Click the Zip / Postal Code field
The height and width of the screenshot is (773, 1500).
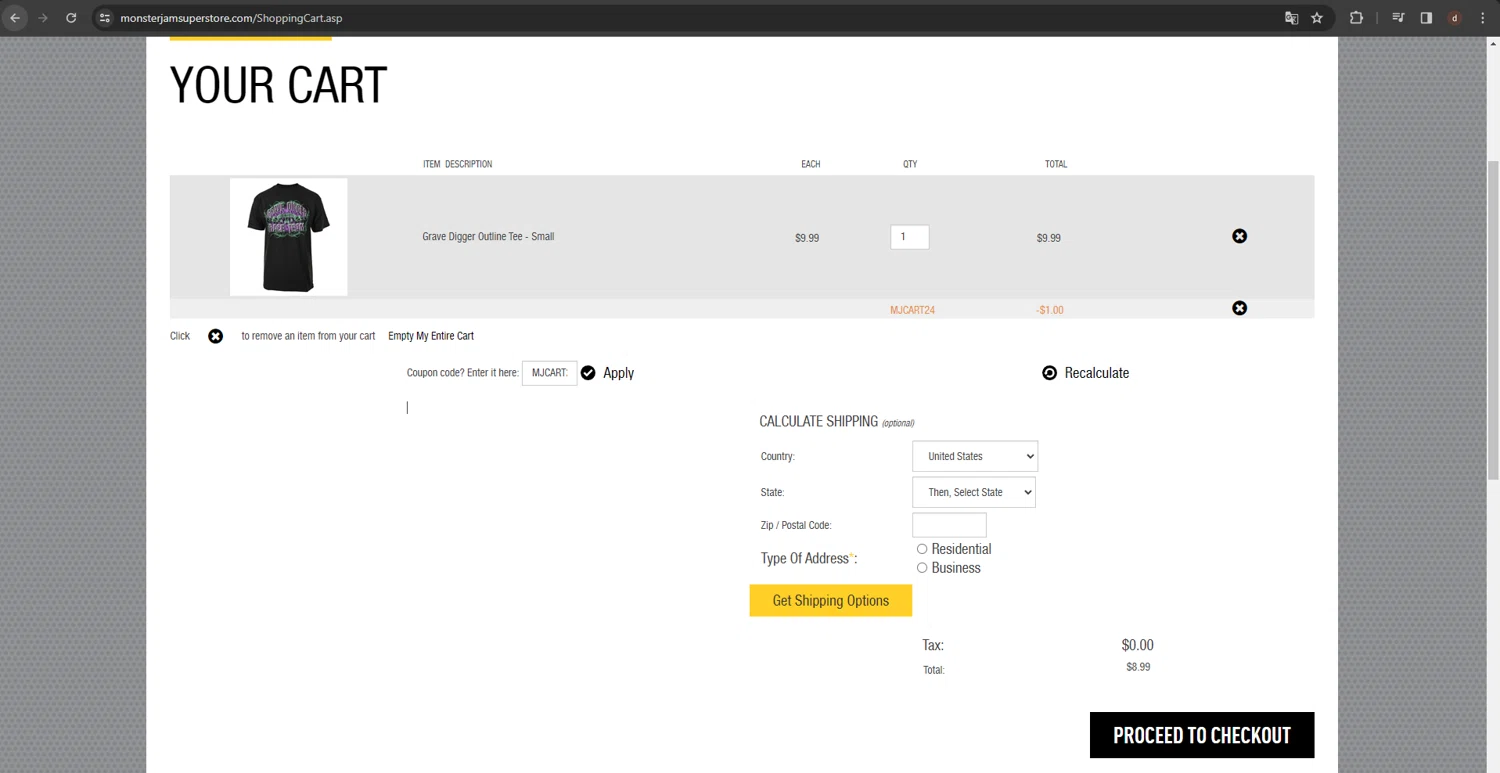click(949, 525)
